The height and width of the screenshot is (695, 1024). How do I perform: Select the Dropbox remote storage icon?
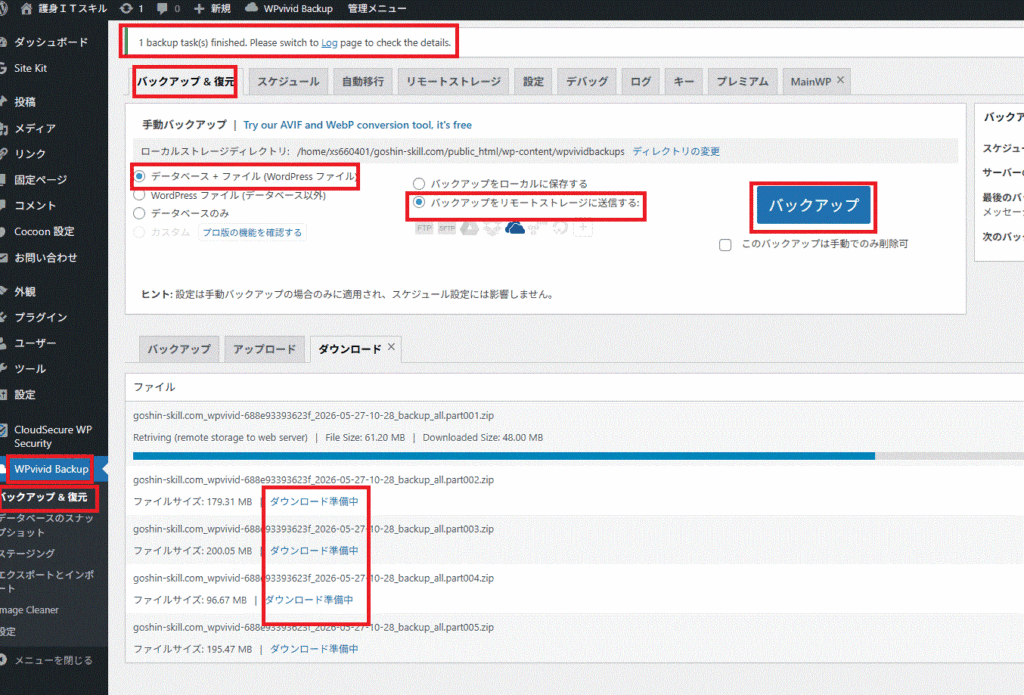coord(492,228)
